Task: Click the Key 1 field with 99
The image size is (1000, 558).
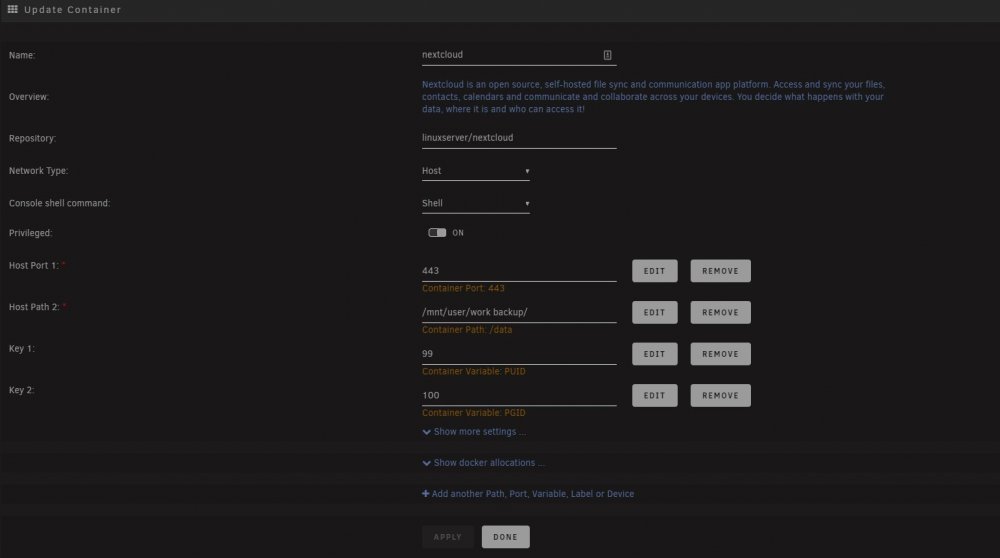Action: point(518,354)
